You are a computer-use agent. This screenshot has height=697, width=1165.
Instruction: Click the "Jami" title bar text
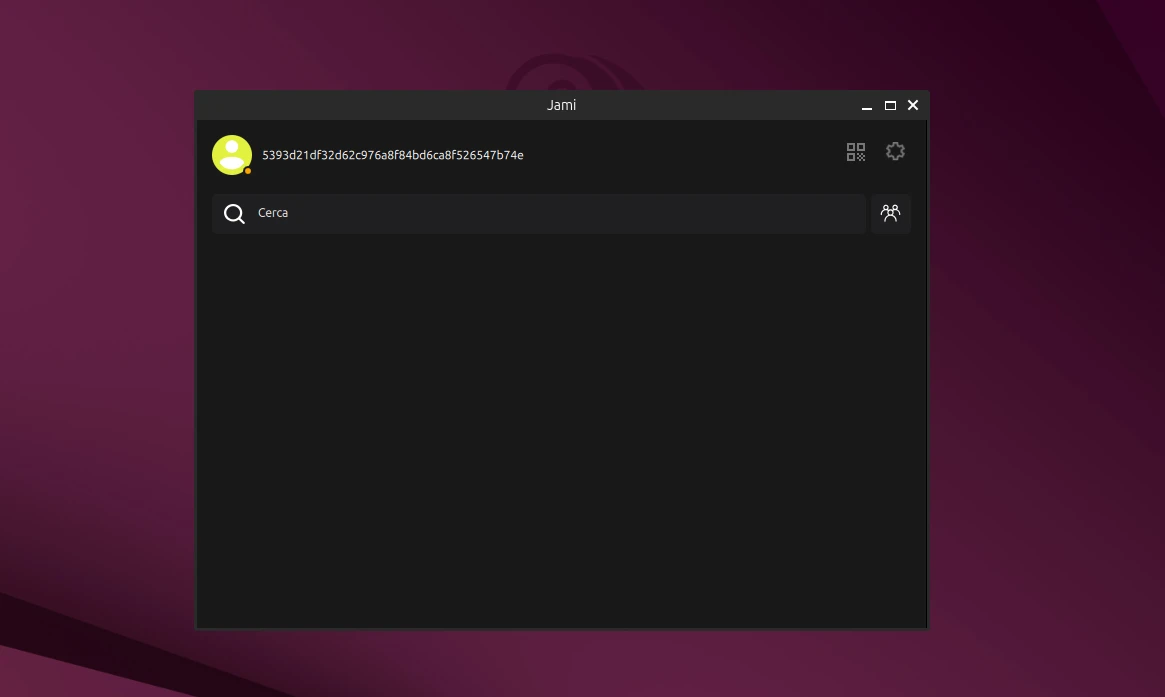point(561,105)
